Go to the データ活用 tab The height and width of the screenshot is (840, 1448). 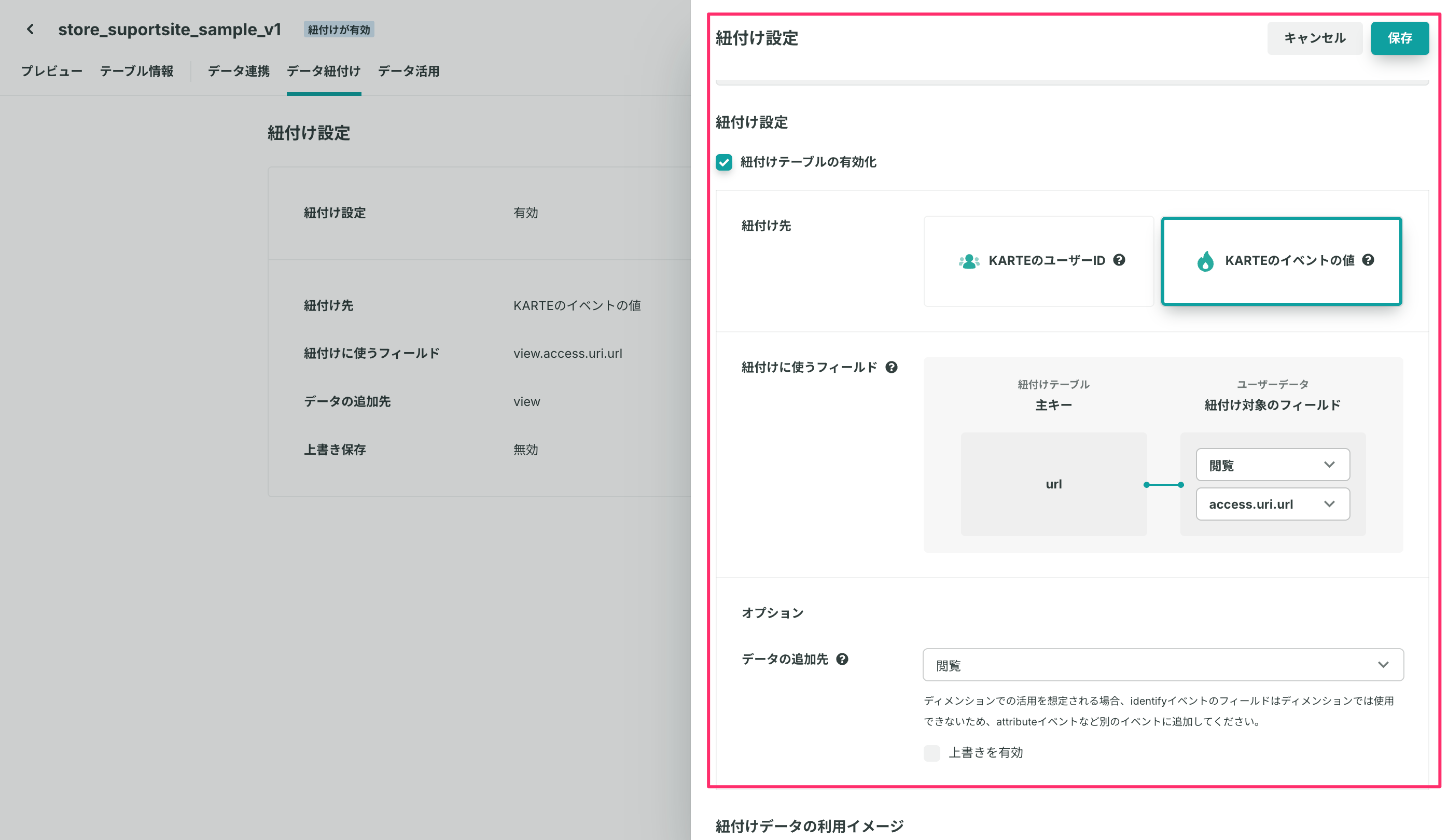[409, 71]
